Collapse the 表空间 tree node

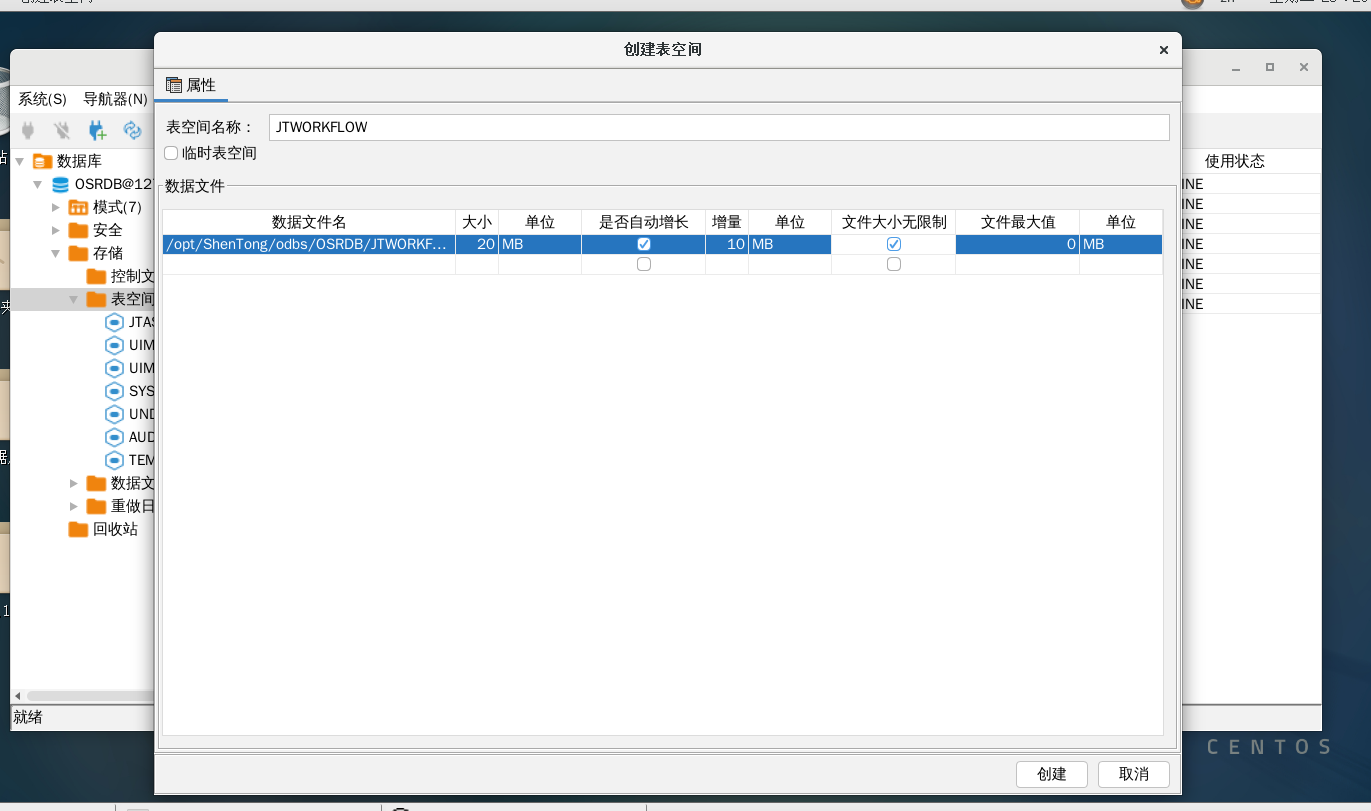click(74, 299)
